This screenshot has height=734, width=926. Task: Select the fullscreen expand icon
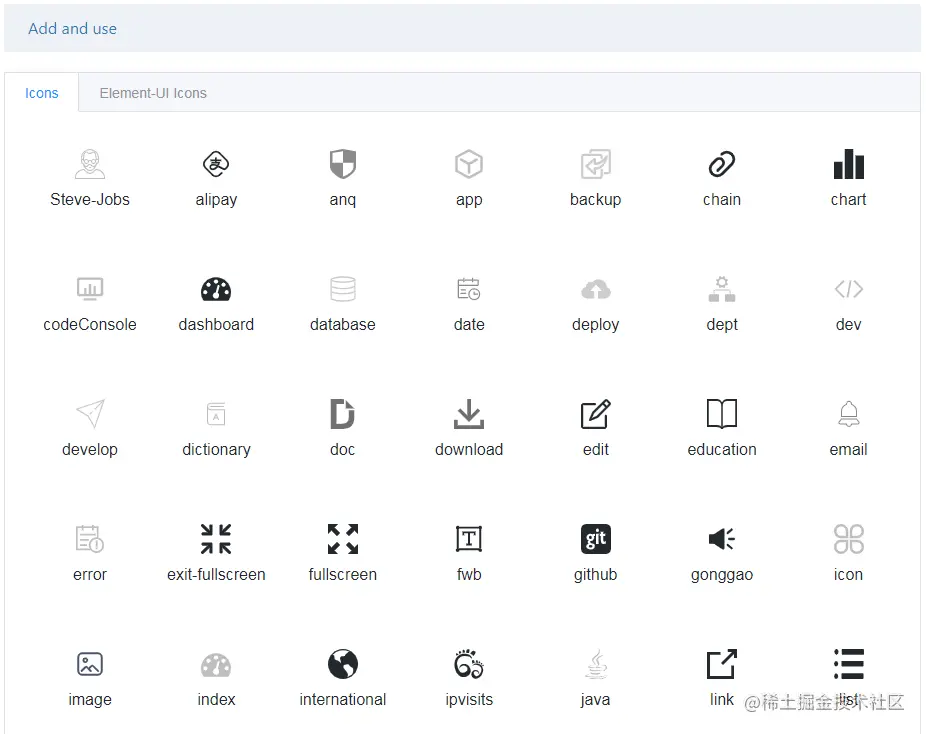(x=343, y=539)
